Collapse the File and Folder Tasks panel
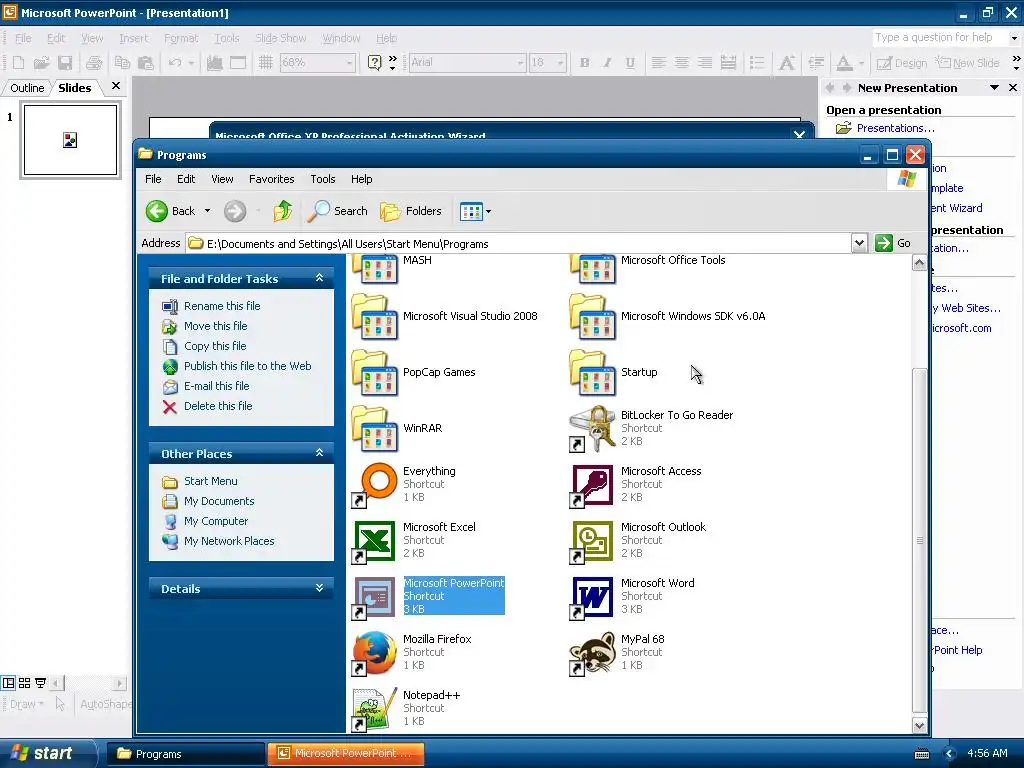 pos(319,278)
